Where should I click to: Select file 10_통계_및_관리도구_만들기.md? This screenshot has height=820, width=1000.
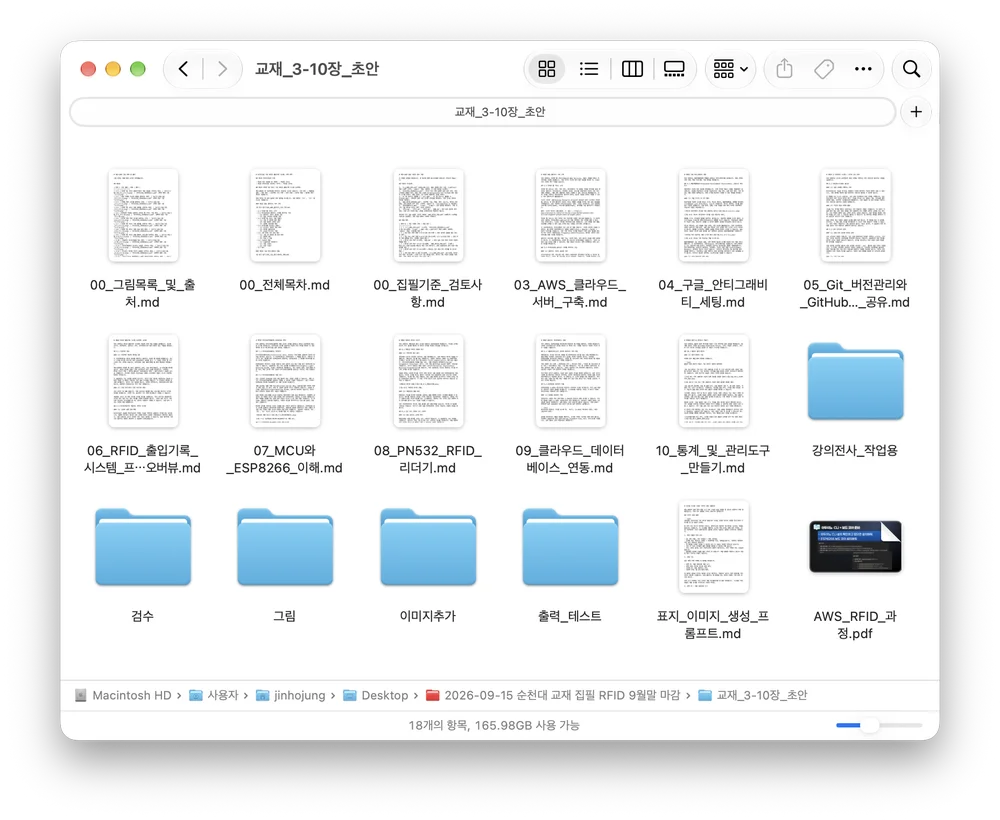pos(713,405)
